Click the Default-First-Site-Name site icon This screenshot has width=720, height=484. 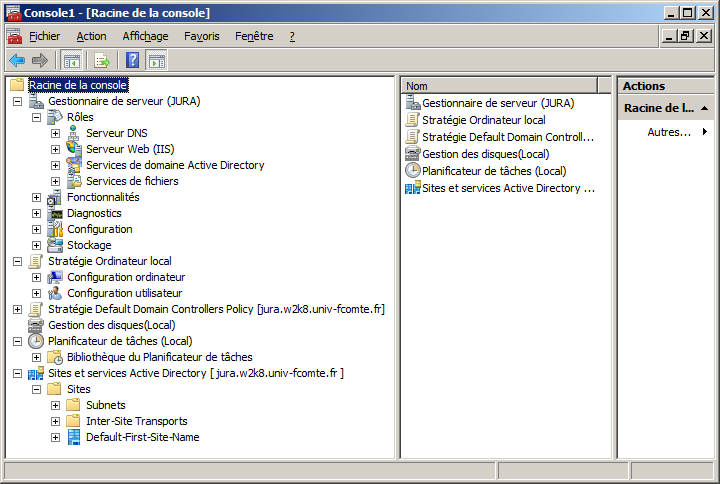tap(74, 437)
